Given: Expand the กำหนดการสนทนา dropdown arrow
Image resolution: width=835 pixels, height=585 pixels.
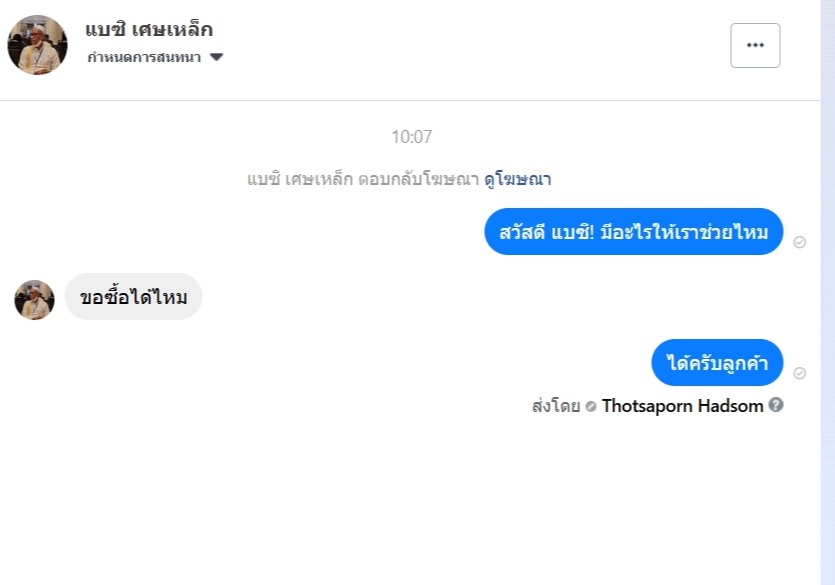Looking at the screenshot, I should [x=216, y=57].
